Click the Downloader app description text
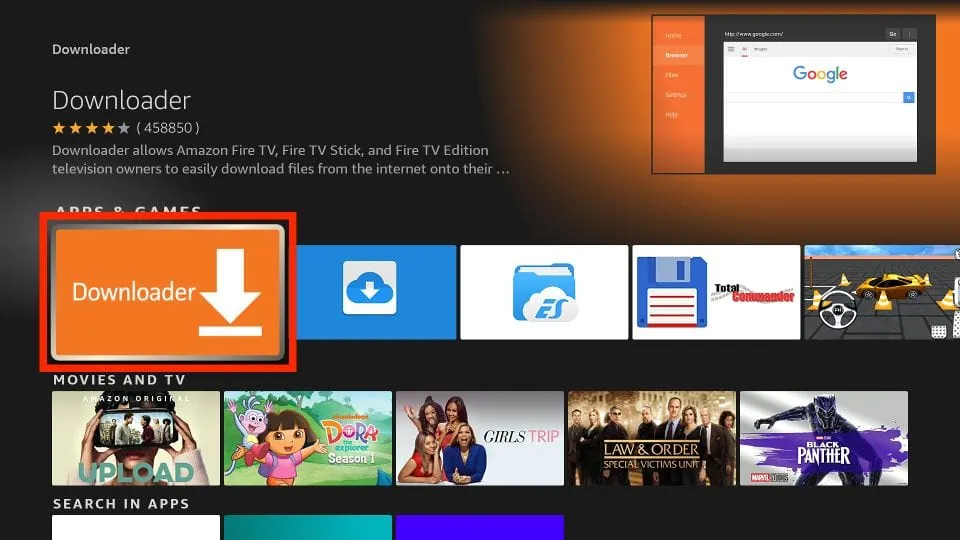The width and height of the screenshot is (960, 540). pyautogui.click(x=280, y=159)
